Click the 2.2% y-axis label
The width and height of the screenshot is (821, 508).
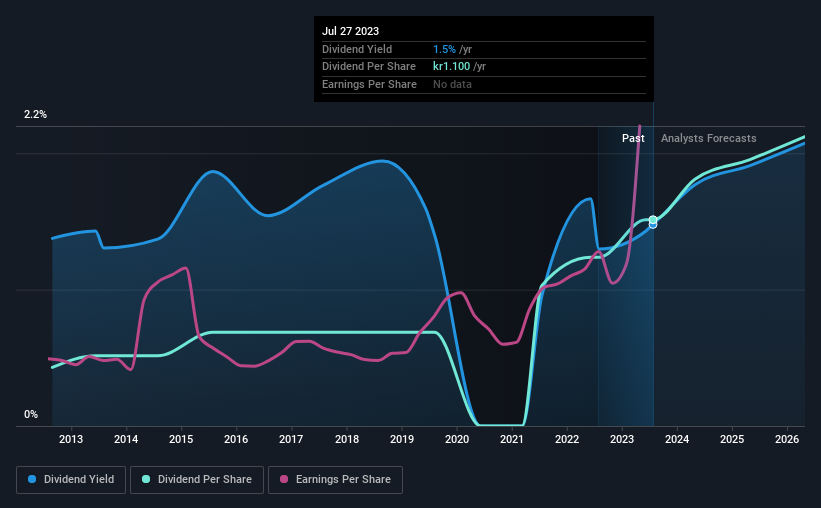click(35, 114)
